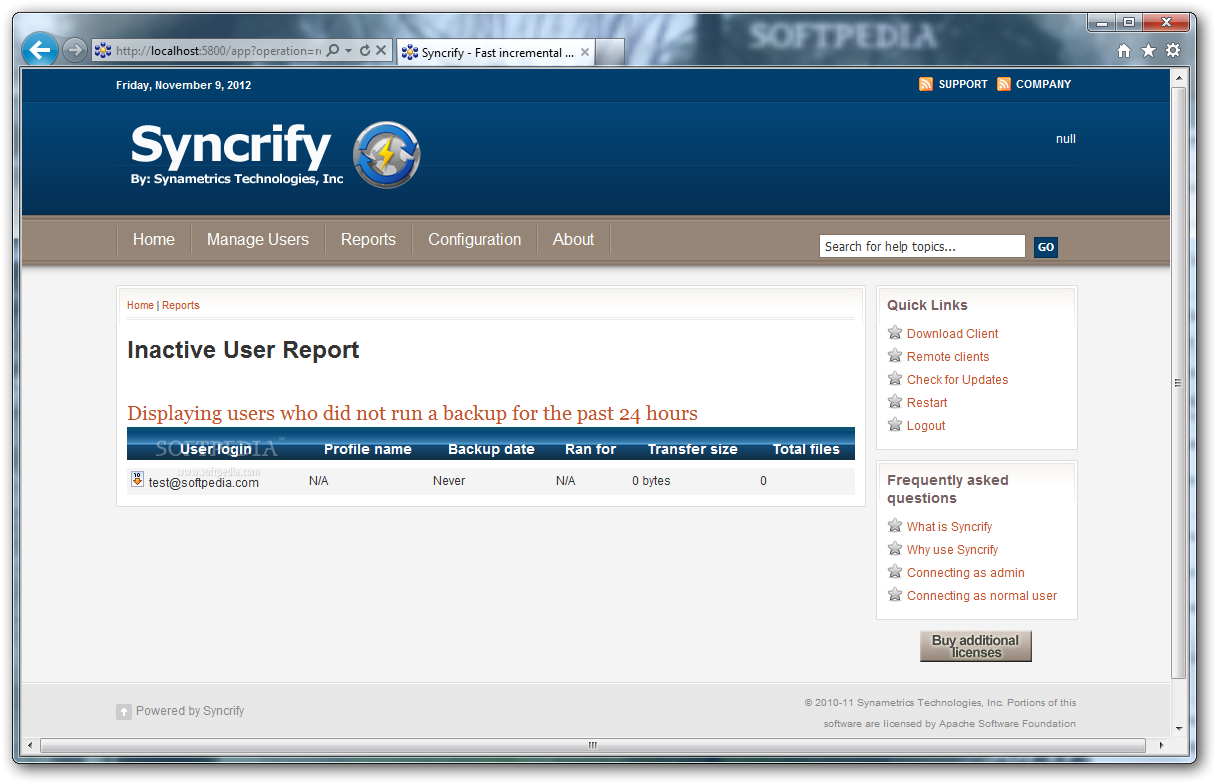Screen dimensions: 1217x784
Task: Open the address bar autocomplete dropdown arrow
Action: pos(348,50)
